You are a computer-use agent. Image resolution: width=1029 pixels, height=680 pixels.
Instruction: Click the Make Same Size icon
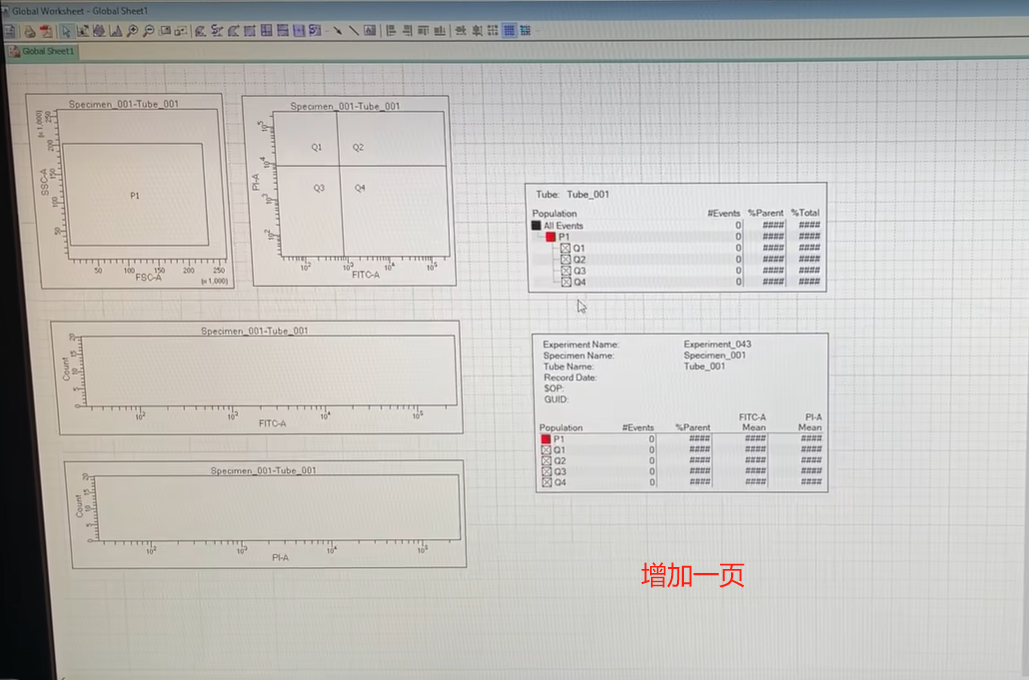pos(492,31)
